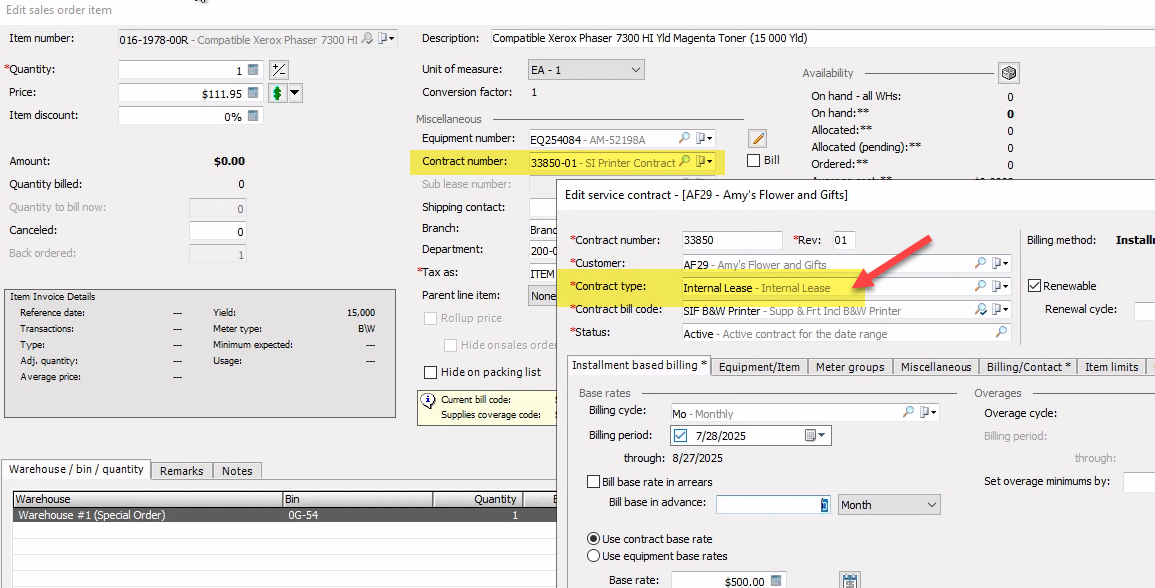The height and width of the screenshot is (588, 1155).
Task: Open the Price field calculator icon
Action: [253, 93]
